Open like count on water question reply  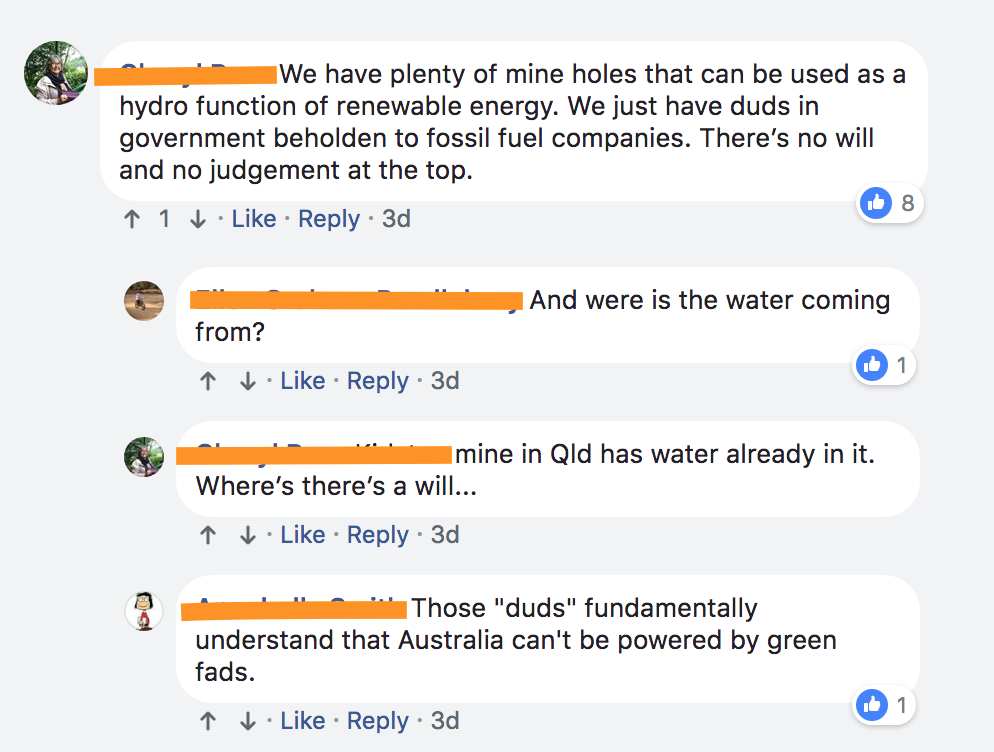pyautogui.click(x=884, y=366)
